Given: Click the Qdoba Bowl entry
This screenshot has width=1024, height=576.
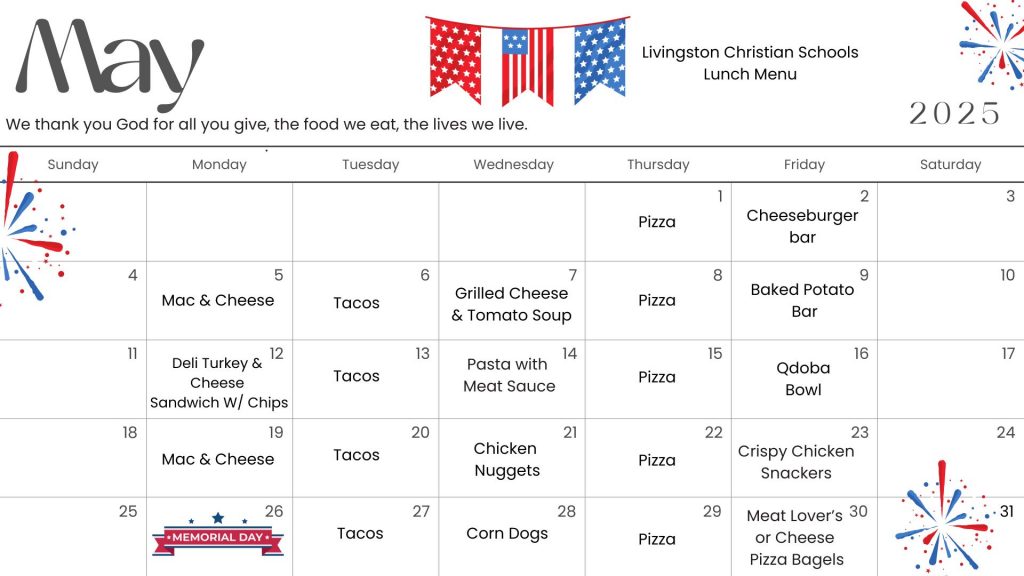Looking at the screenshot, I should point(803,379).
